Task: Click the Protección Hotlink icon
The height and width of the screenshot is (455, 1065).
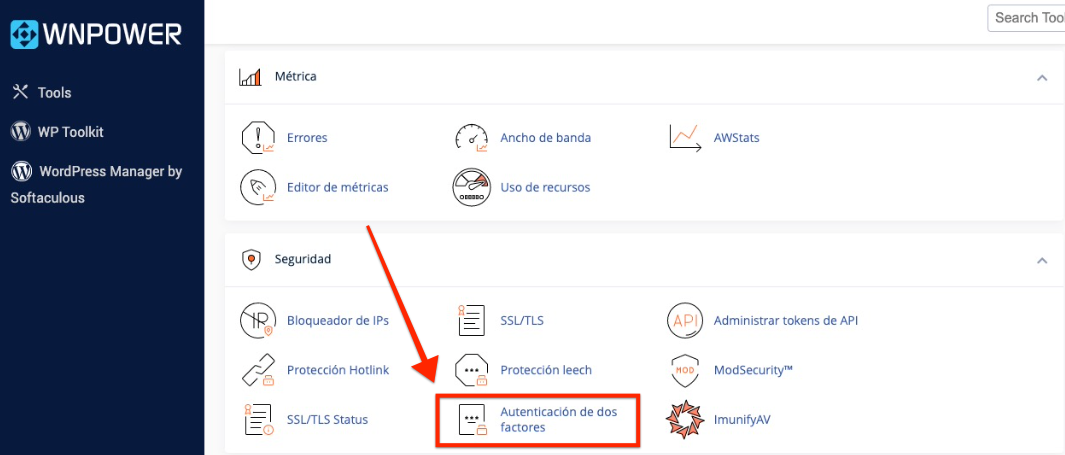Action: [x=258, y=370]
